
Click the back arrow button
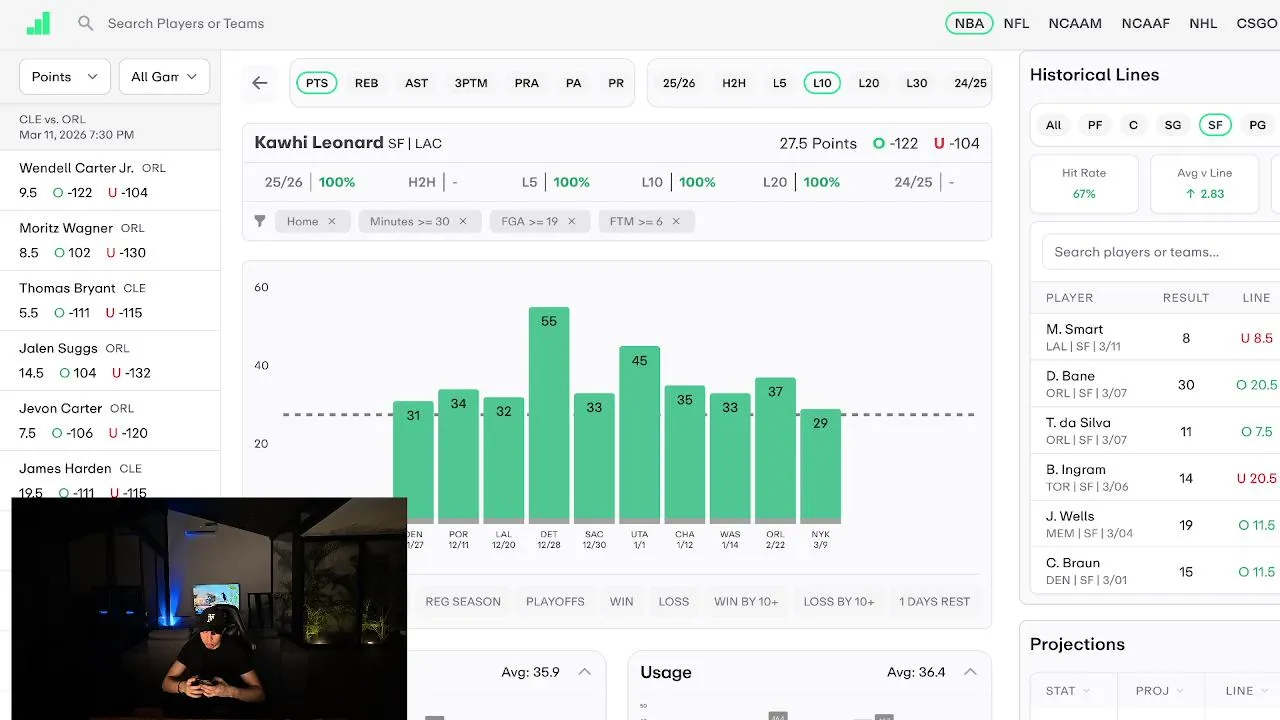pyautogui.click(x=260, y=83)
